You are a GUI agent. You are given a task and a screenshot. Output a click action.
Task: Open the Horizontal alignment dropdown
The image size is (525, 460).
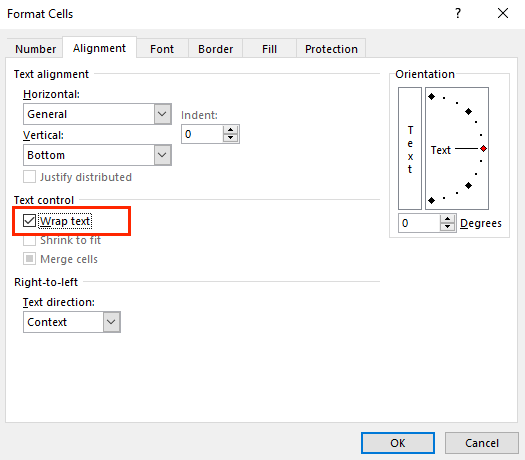pos(97,114)
